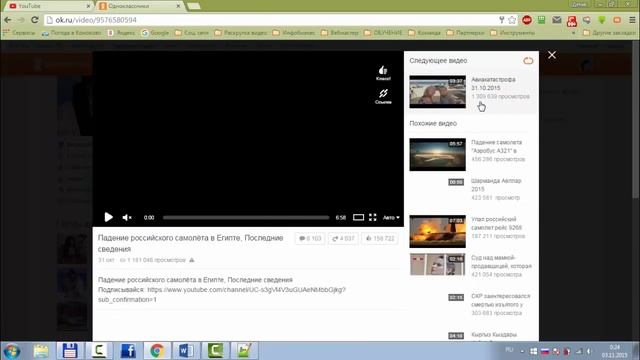Open the Windows Start menu

click(11, 351)
